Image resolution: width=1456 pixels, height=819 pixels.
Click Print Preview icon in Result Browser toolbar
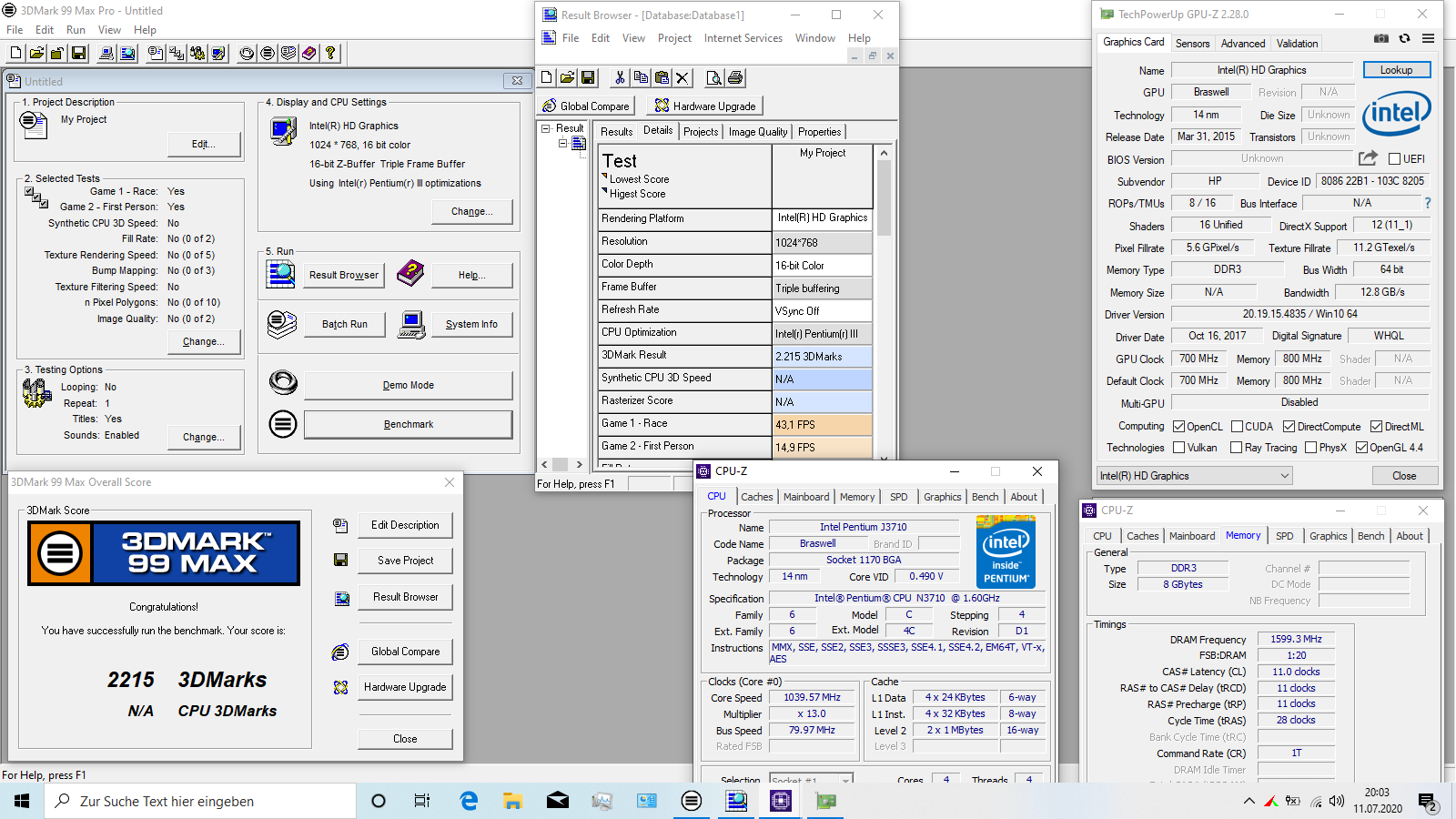pos(714,78)
